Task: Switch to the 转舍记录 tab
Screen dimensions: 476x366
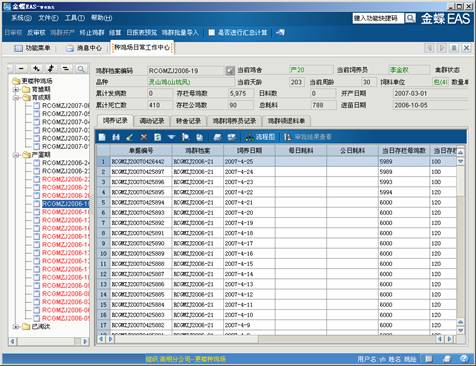Action: click(188, 121)
